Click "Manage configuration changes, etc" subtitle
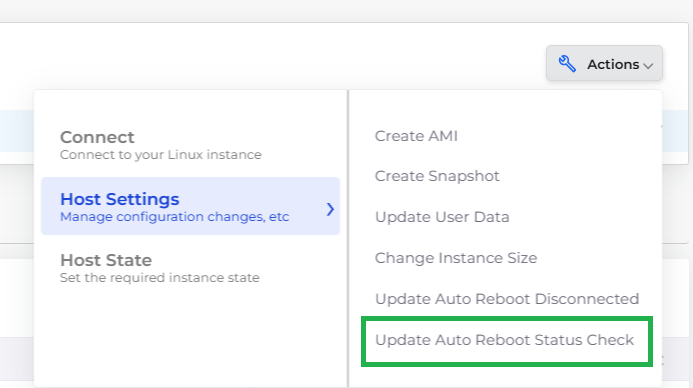This screenshot has width=693, height=388. tap(175, 217)
